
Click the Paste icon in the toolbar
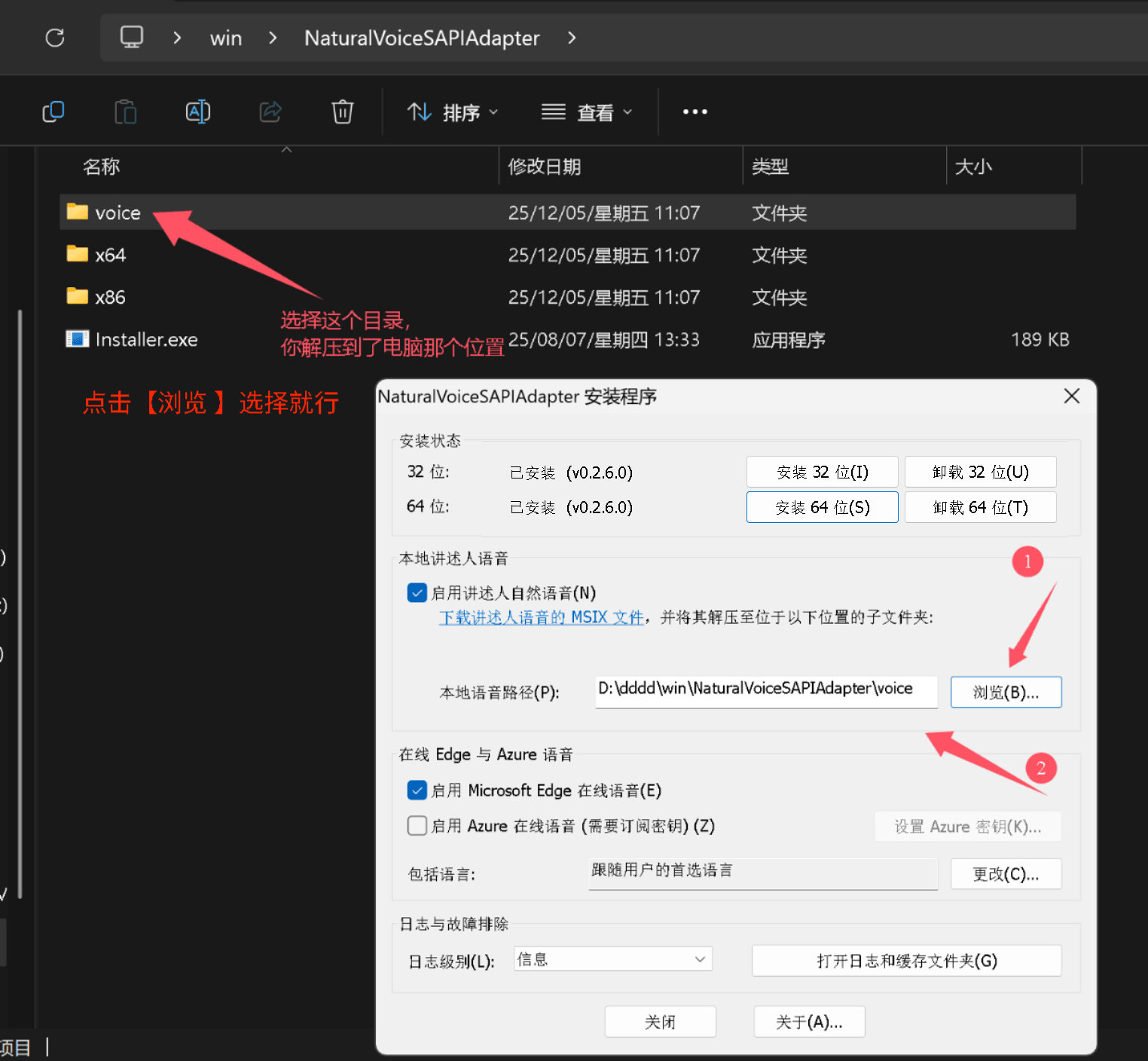(125, 111)
